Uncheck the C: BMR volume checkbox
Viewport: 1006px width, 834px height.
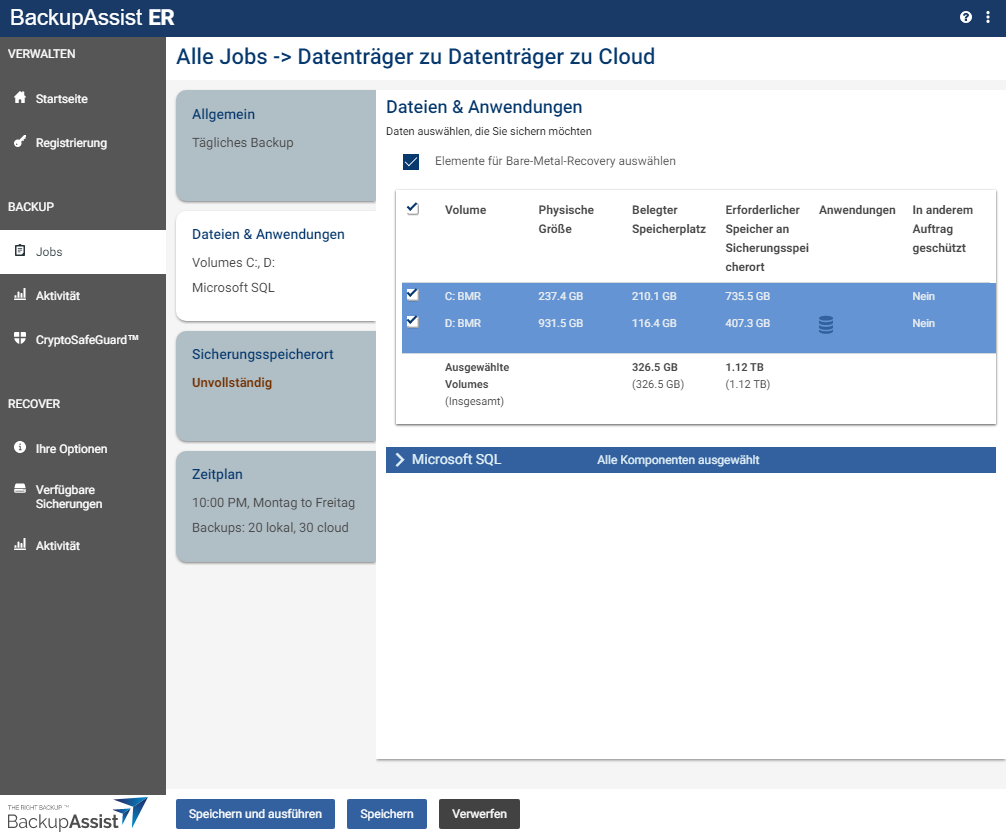point(412,295)
